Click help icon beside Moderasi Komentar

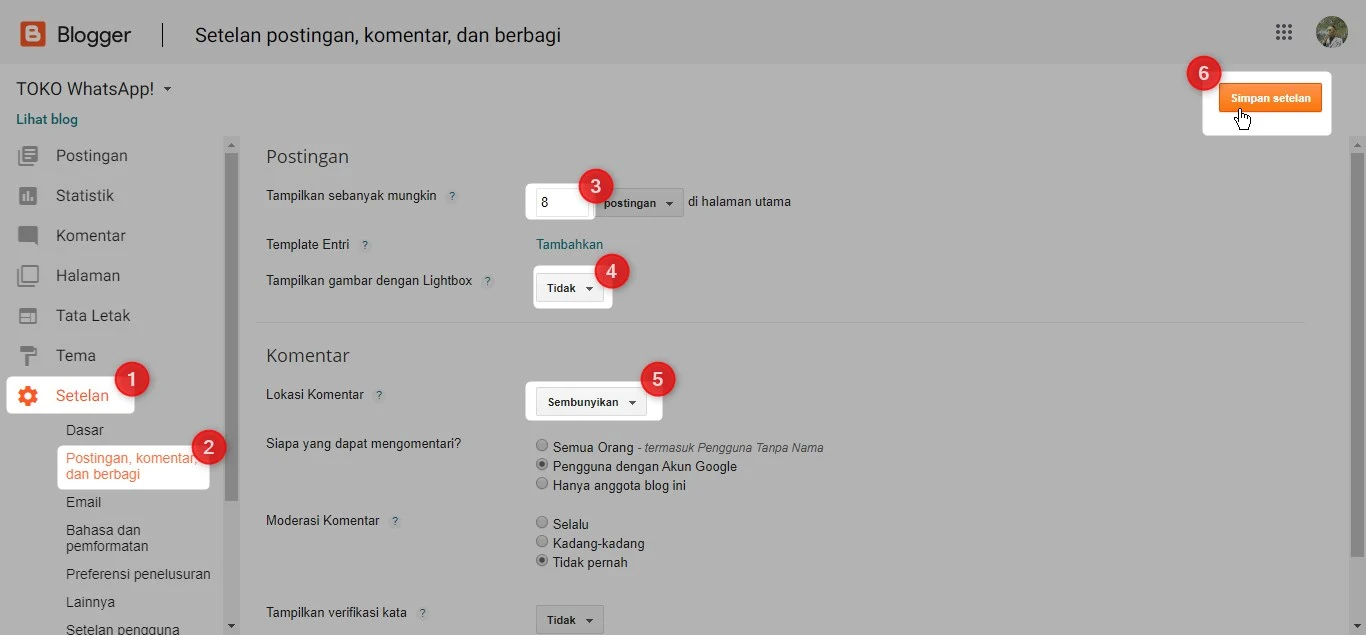pos(395,522)
